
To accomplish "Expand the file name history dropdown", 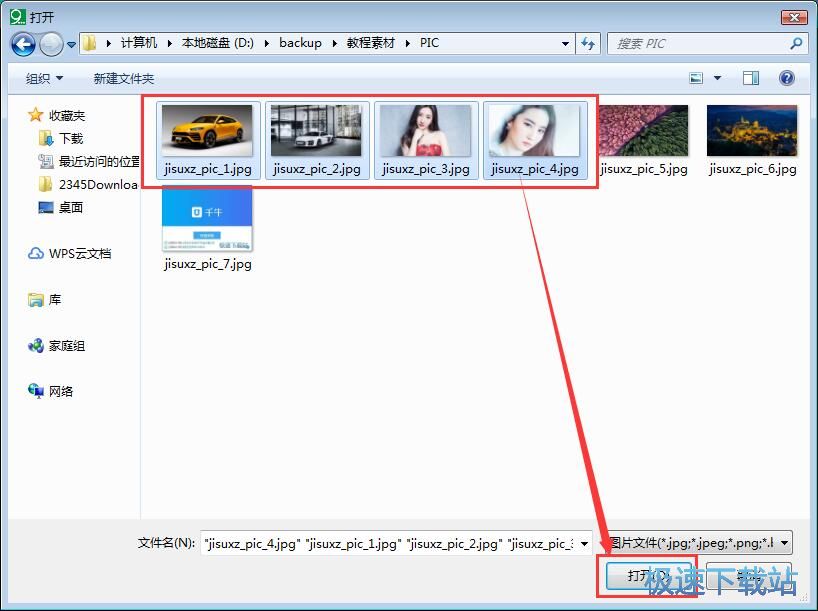I will pyautogui.click(x=584, y=544).
